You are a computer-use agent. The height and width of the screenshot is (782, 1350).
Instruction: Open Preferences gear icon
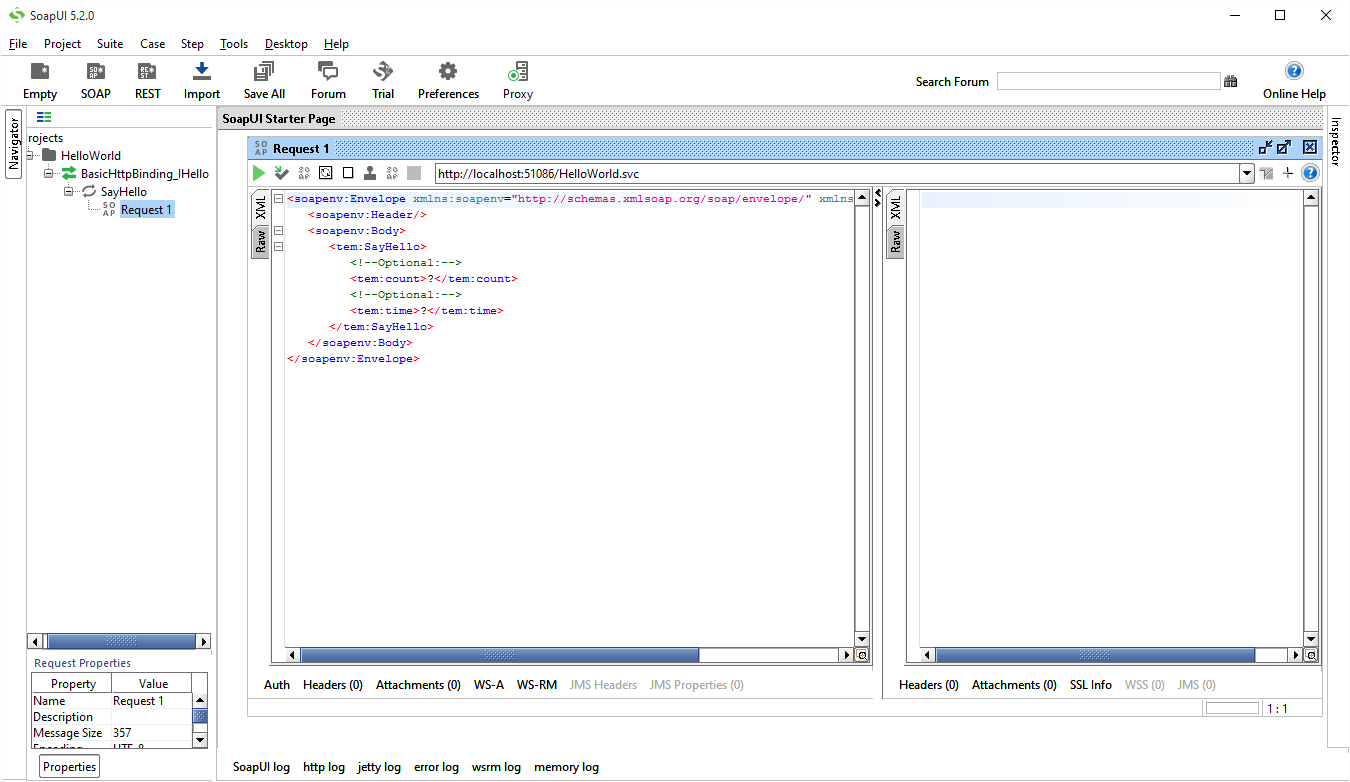click(x=448, y=80)
